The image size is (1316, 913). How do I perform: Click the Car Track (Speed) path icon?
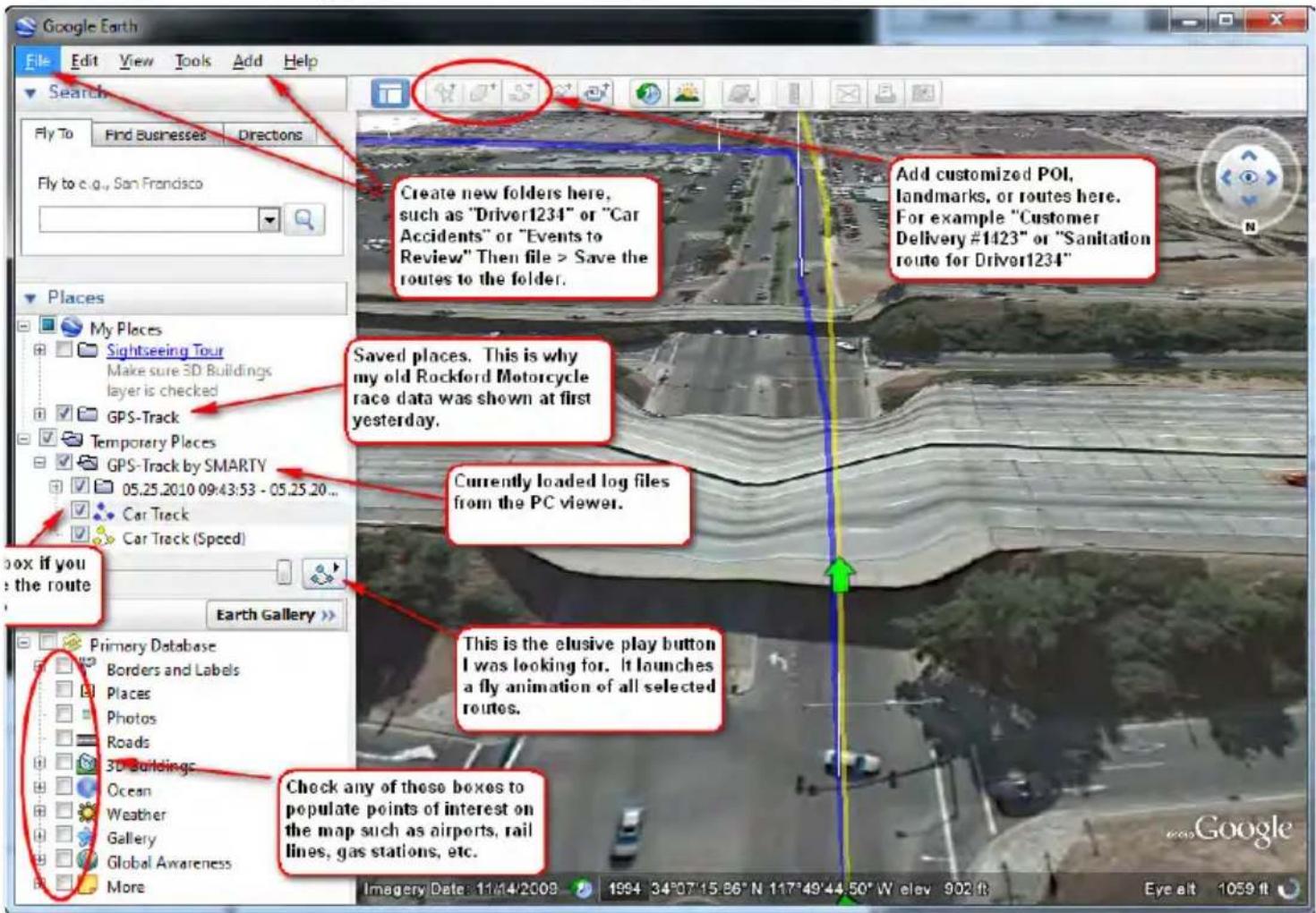click(104, 537)
